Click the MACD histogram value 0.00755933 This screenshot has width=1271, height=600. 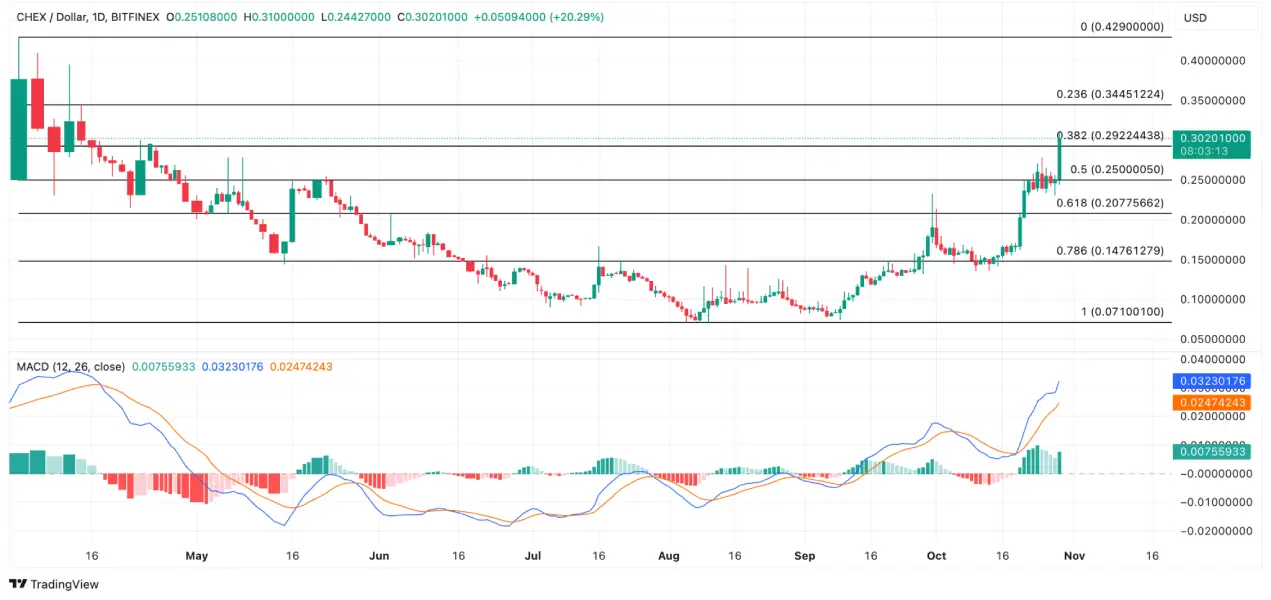pos(162,367)
